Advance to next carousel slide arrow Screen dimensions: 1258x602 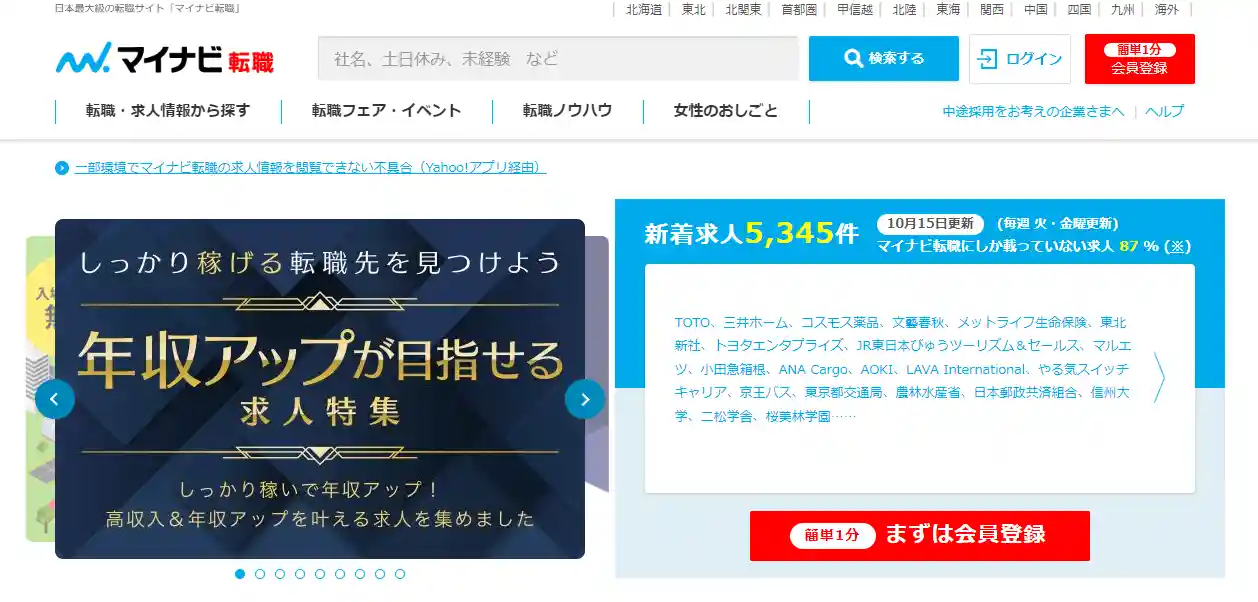[585, 399]
